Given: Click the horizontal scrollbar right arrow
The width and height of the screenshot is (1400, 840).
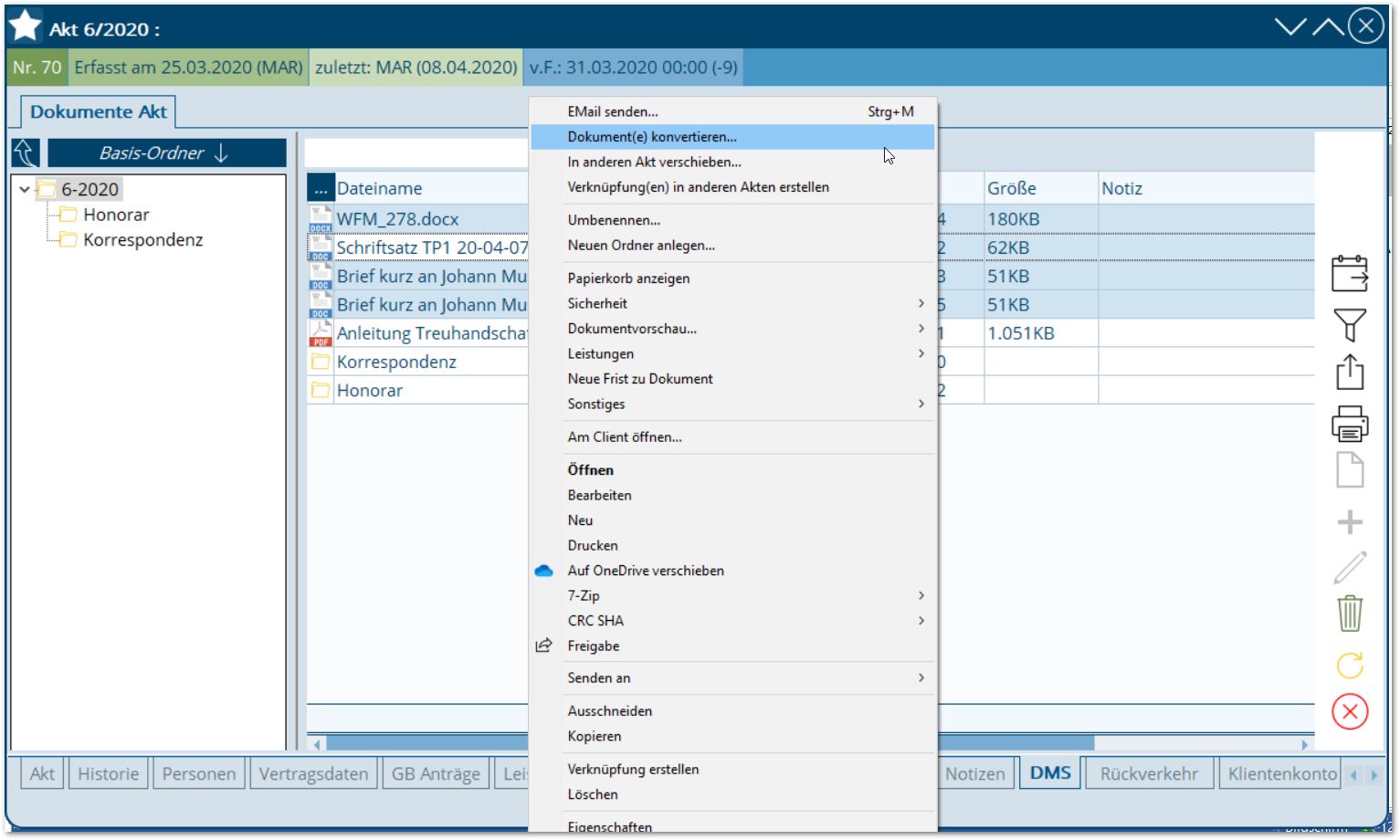Looking at the screenshot, I should pyautogui.click(x=1305, y=744).
